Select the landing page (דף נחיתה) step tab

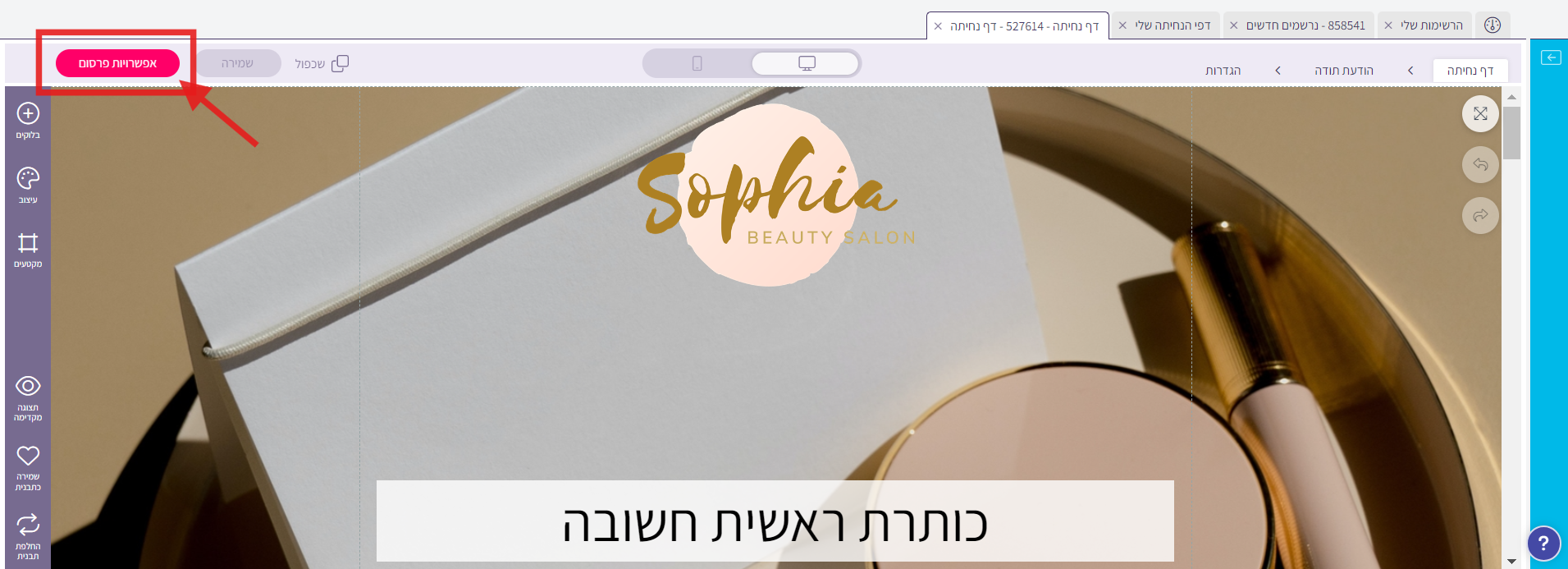point(1470,71)
